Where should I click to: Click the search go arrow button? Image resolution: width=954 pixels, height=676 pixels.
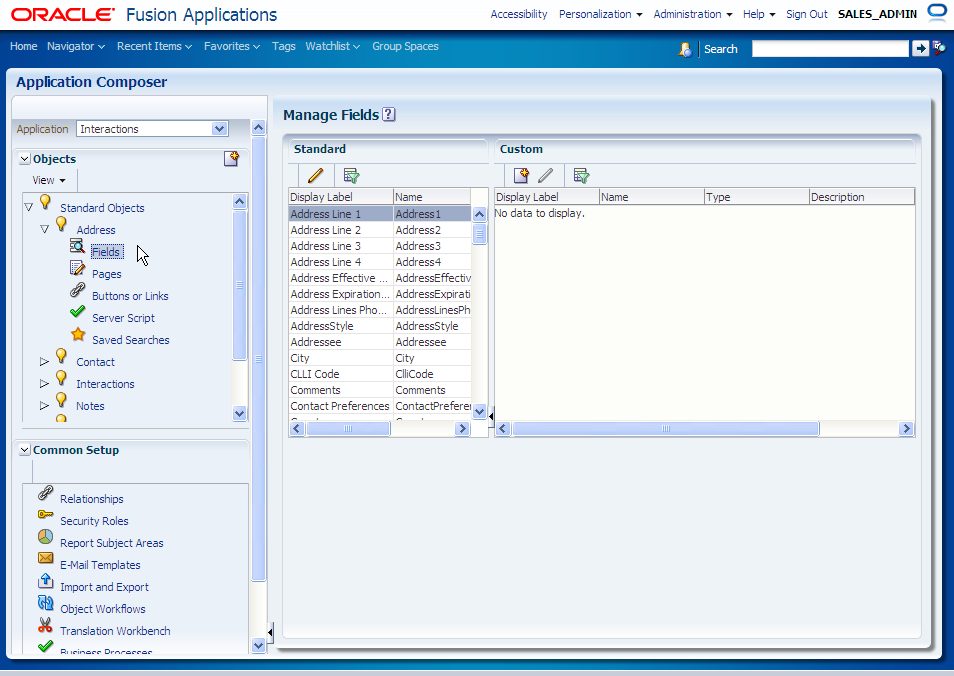tap(920, 49)
